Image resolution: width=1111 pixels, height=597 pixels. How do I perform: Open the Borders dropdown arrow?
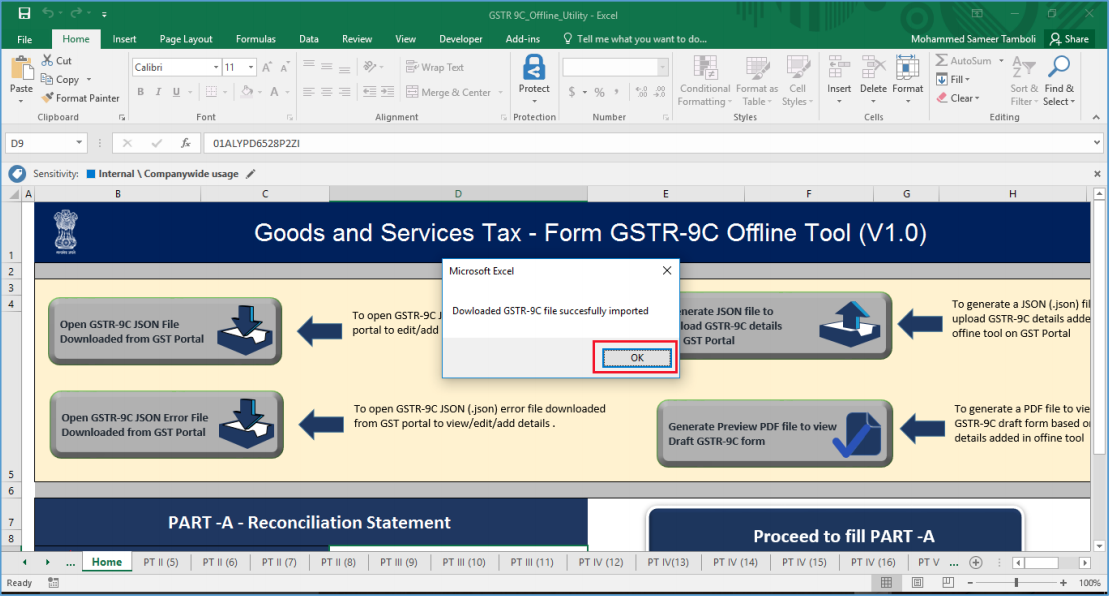coord(225,92)
